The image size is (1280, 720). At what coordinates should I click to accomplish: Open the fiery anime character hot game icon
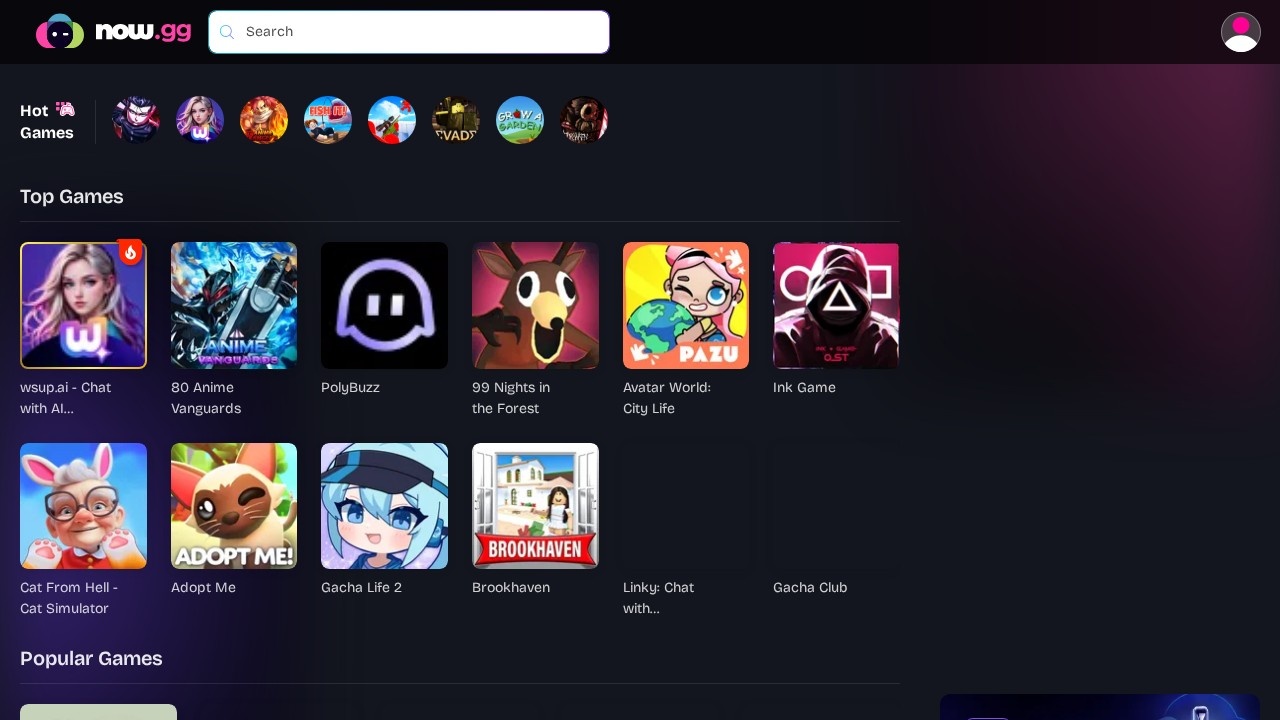tap(264, 120)
